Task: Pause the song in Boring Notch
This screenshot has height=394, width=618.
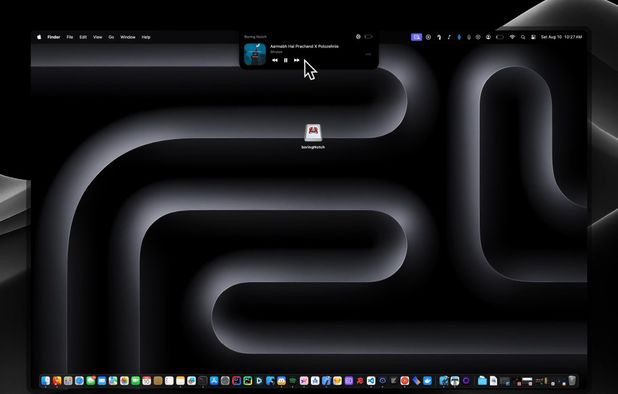Action: click(286, 60)
